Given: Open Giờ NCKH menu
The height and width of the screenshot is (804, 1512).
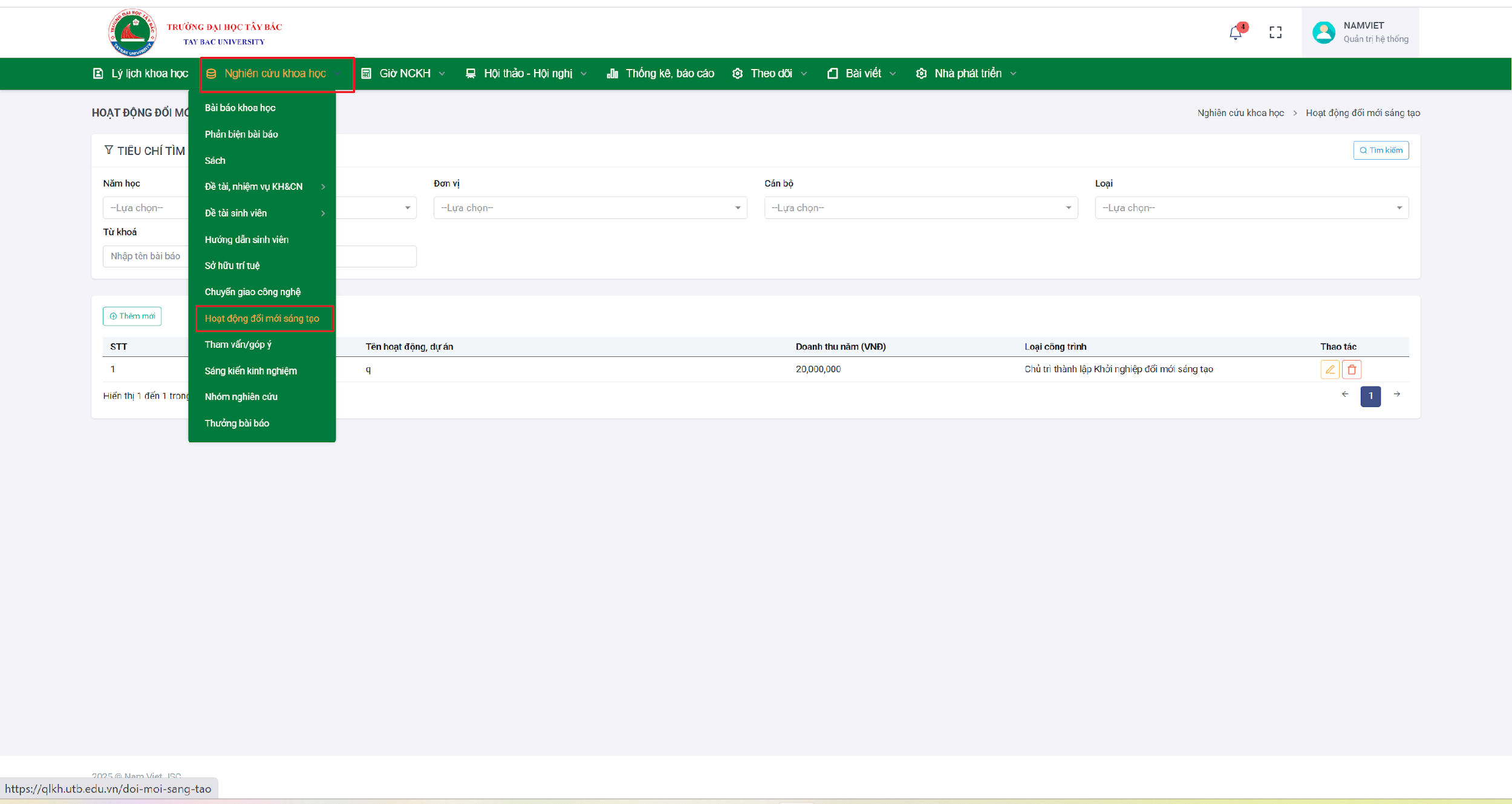Looking at the screenshot, I should tap(403, 74).
